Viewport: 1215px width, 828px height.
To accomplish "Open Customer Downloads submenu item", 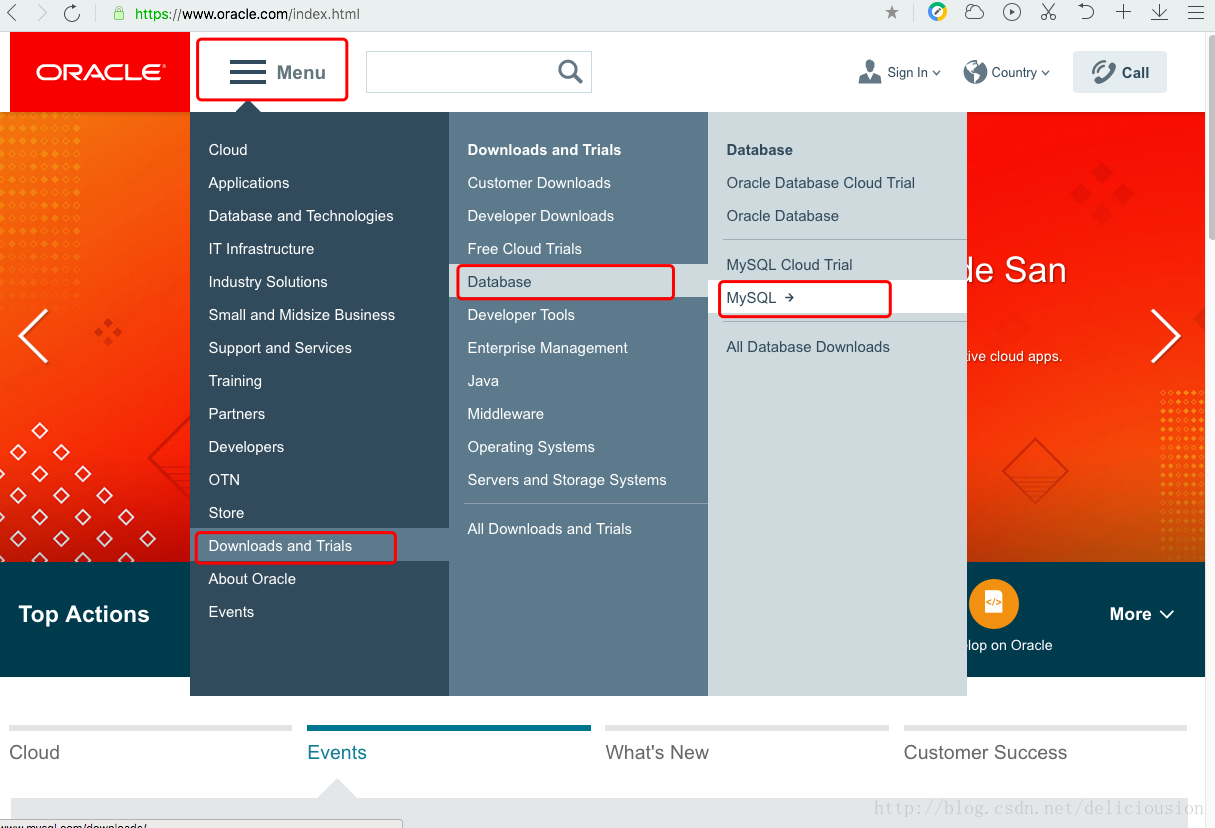I will (x=539, y=183).
